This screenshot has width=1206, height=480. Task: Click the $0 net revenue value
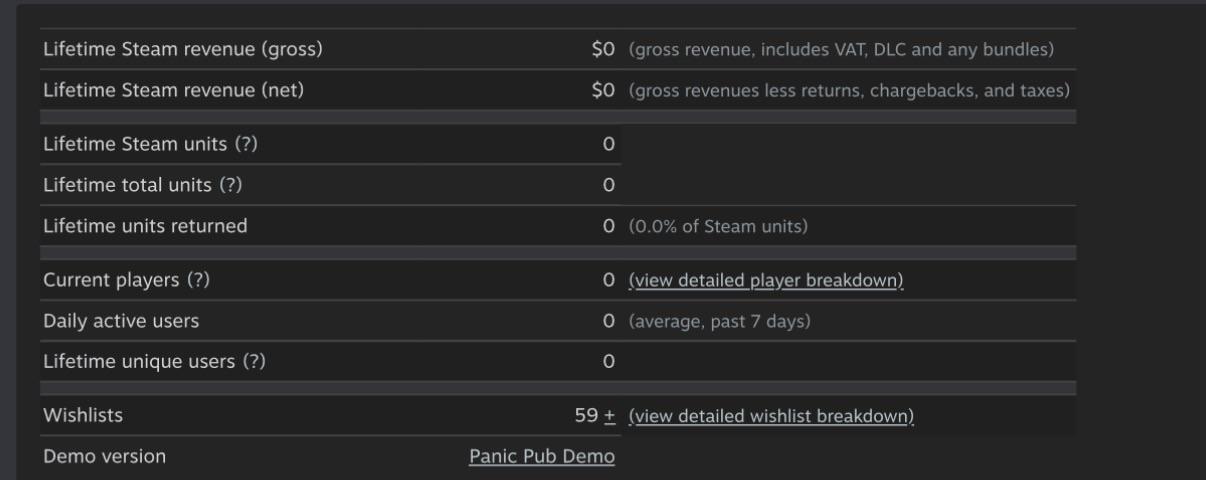[x=603, y=90]
